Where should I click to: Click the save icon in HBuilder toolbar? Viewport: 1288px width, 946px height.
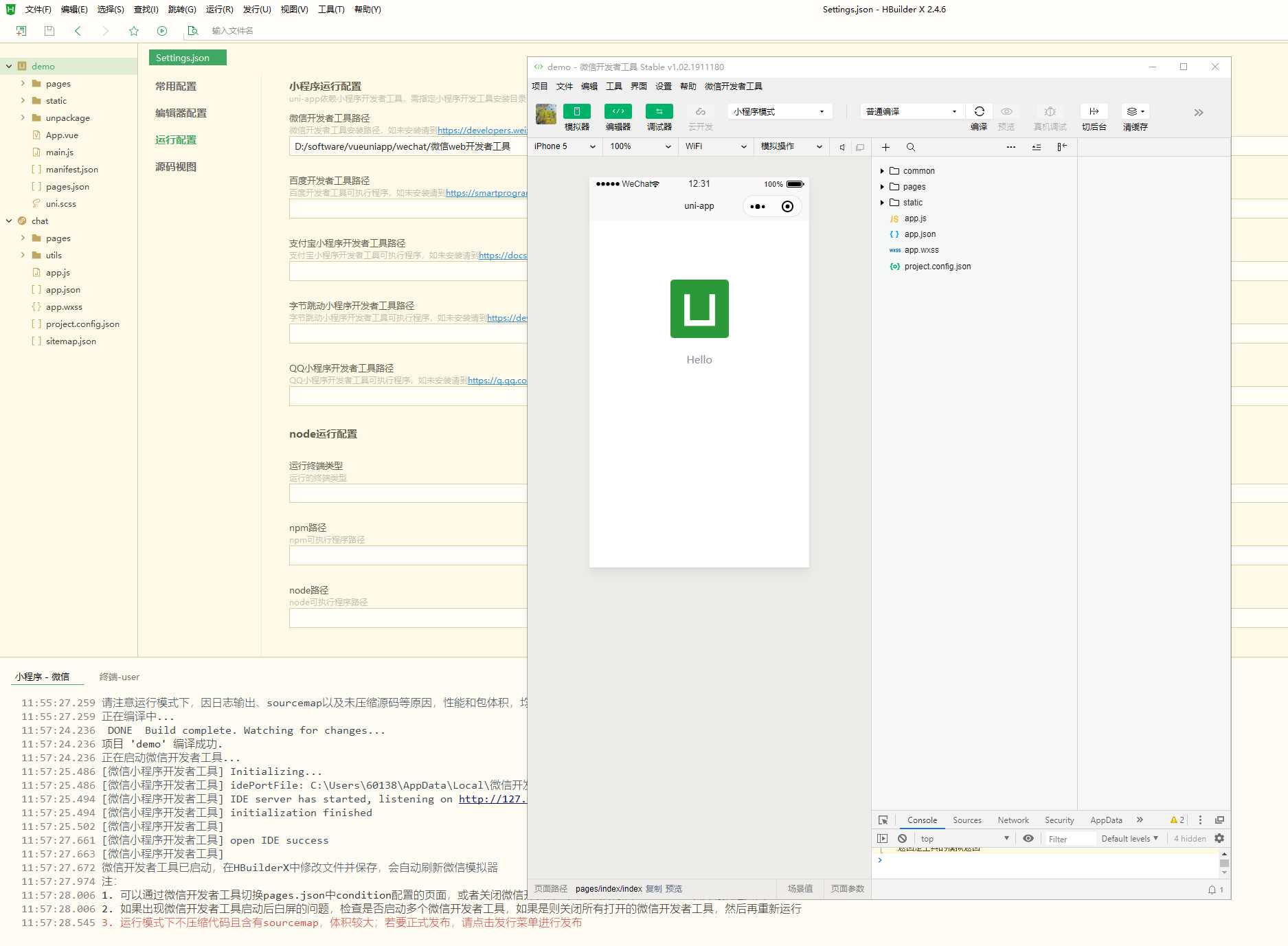point(49,31)
